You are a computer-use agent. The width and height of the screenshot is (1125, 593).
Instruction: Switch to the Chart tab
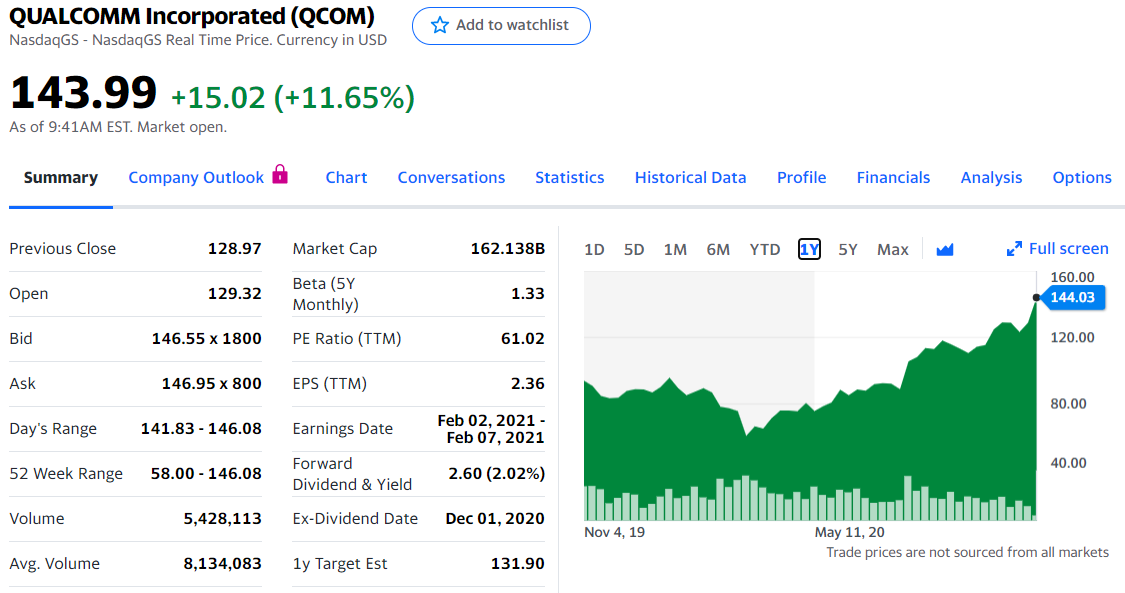[x=346, y=178]
